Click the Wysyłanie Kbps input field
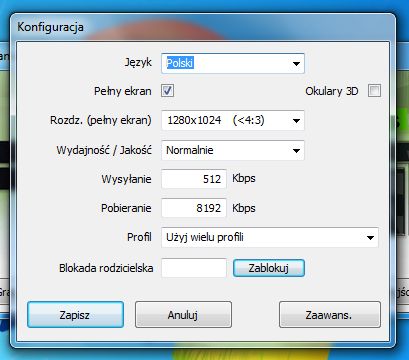This screenshot has height=360, width=409. tap(194, 179)
